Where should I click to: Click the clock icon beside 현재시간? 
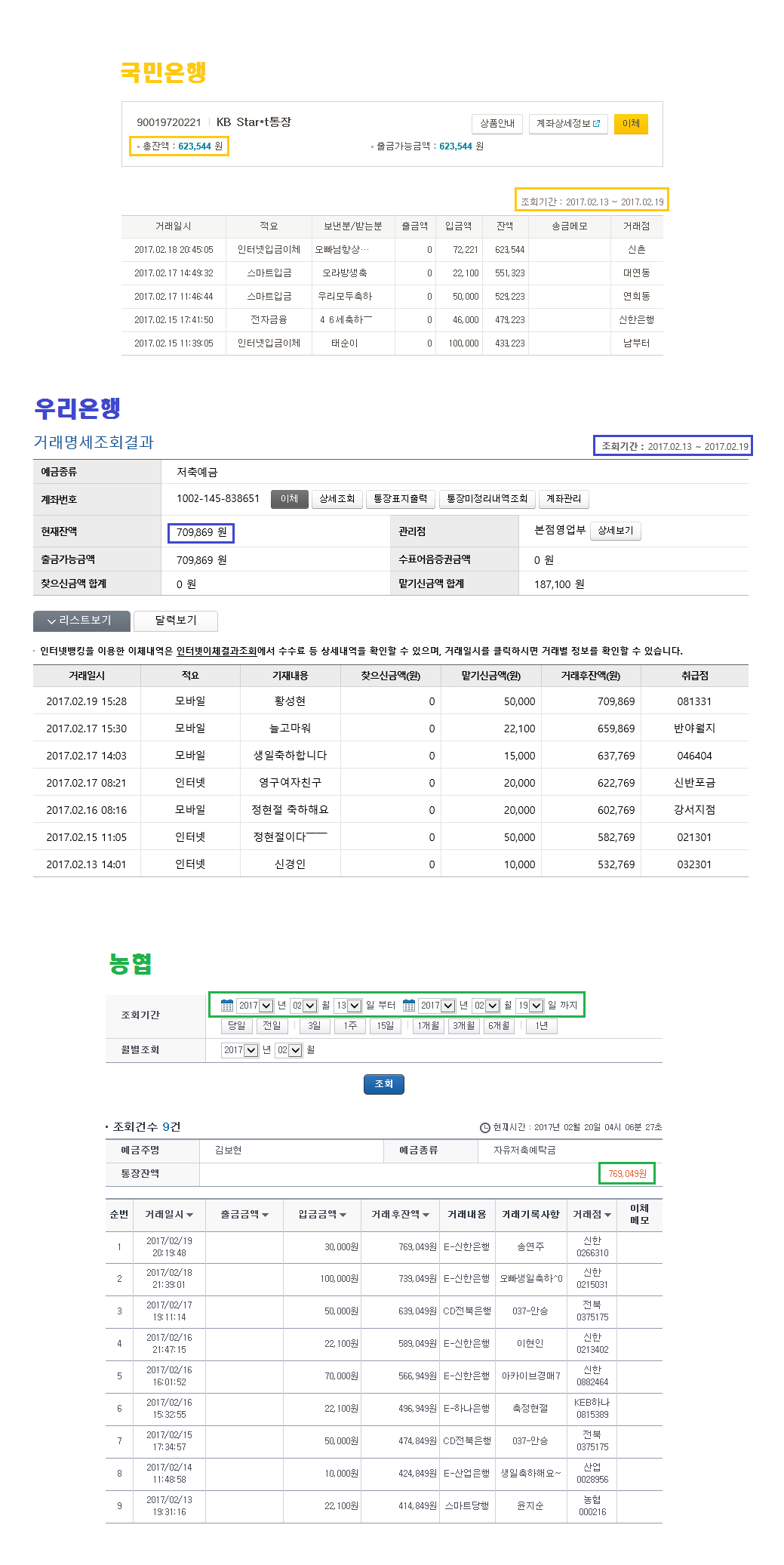click(485, 1127)
